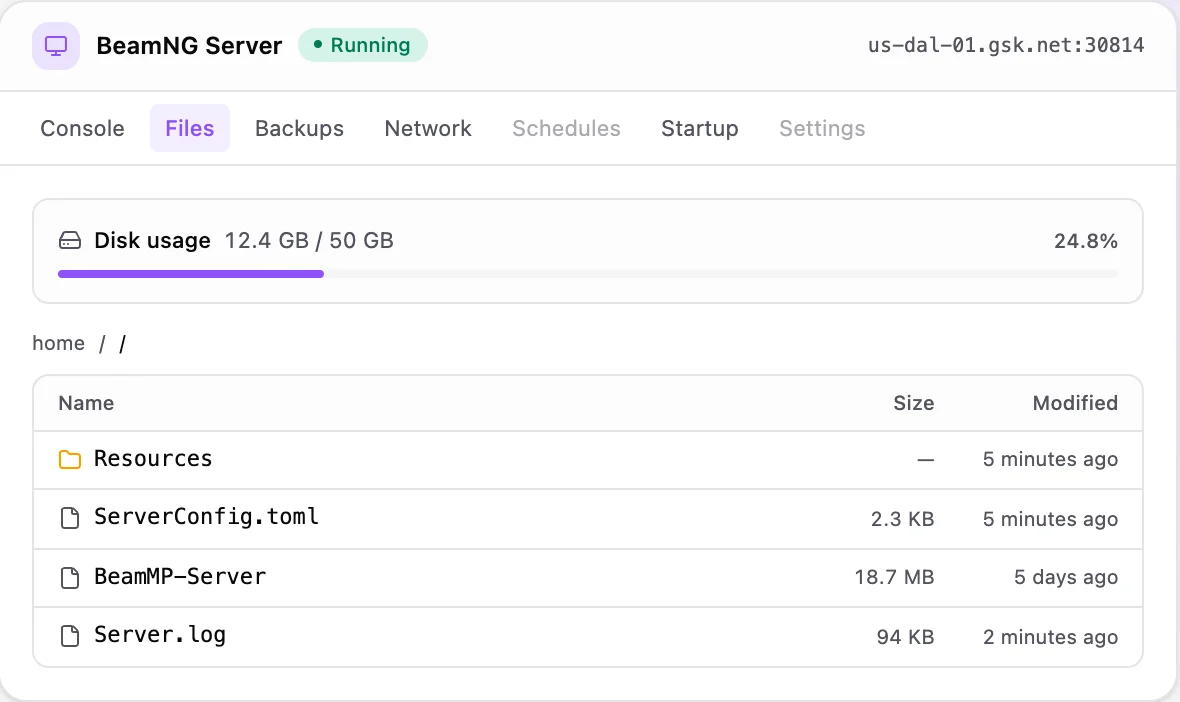The width and height of the screenshot is (1180, 702).
Task: Click the 12.4 GB / 50 GB value
Action: pyautogui.click(x=309, y=241)
